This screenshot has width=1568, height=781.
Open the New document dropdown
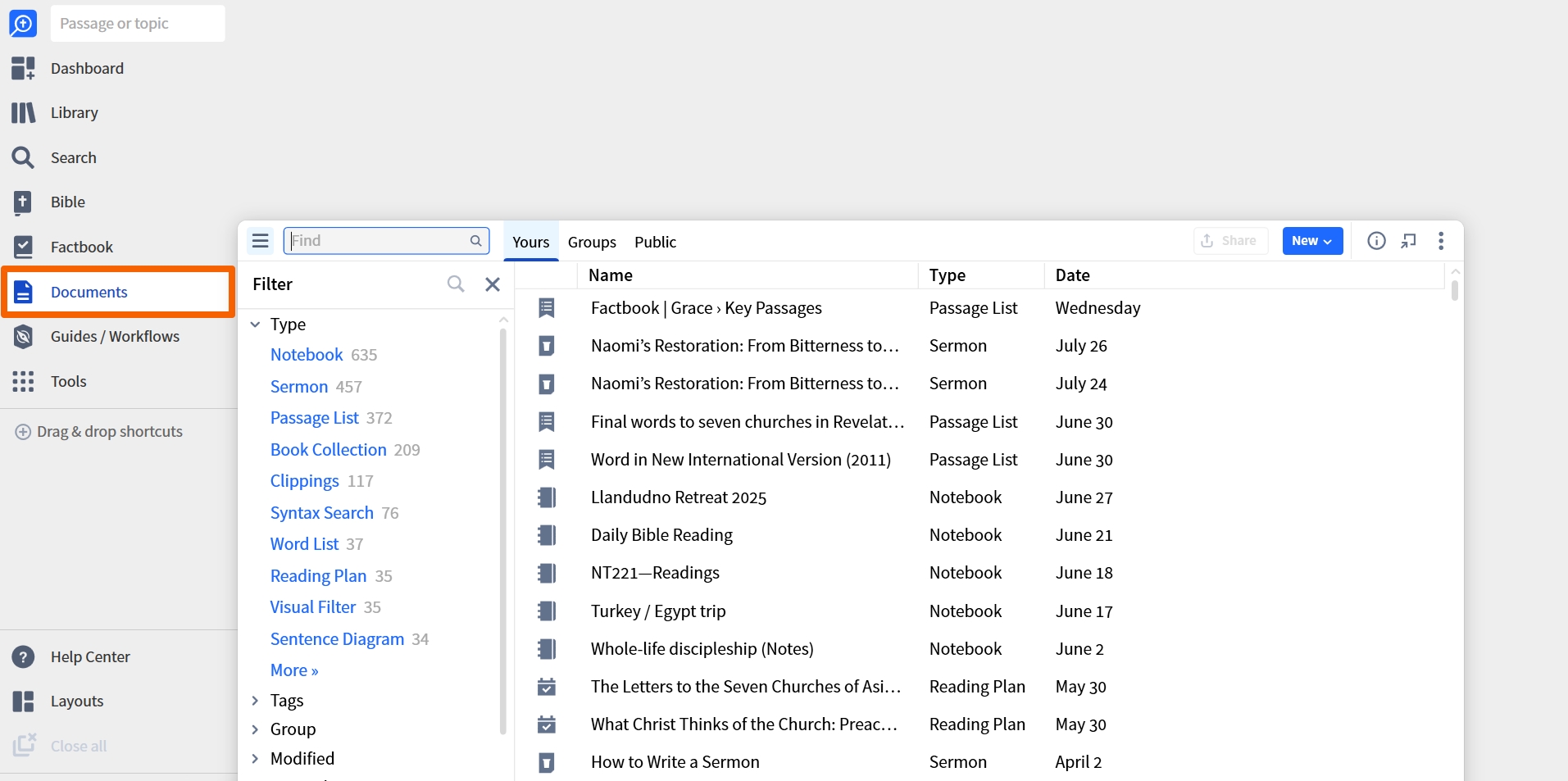click(x=1312, y=241)
